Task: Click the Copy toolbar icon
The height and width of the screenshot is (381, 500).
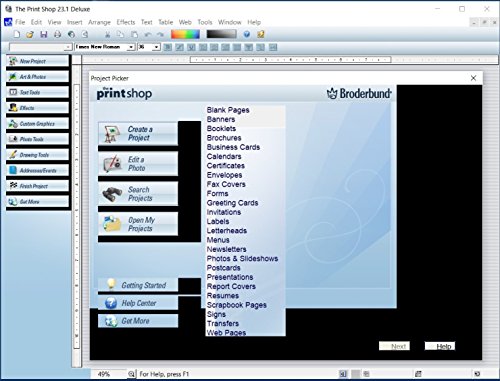Action: [120, 34]
